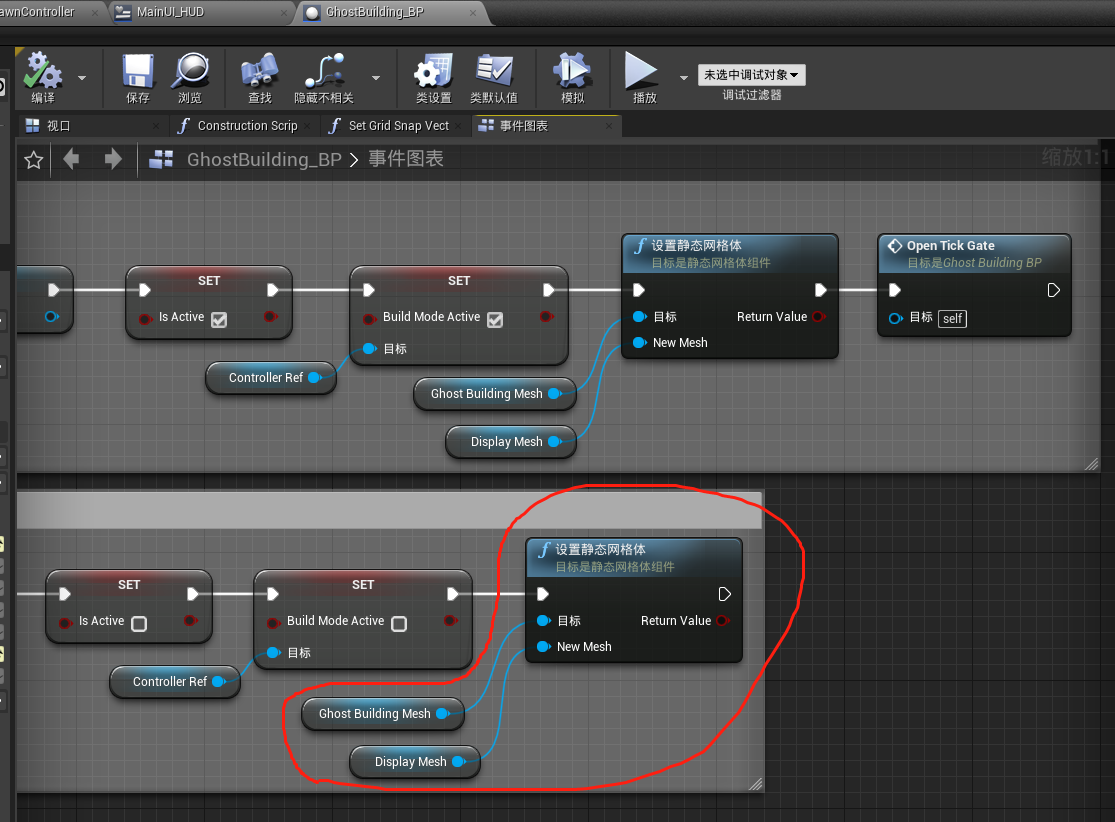Click the 事件图表 breadcrumb text
The image size is (1115, 822).
(x=406, y=159)
